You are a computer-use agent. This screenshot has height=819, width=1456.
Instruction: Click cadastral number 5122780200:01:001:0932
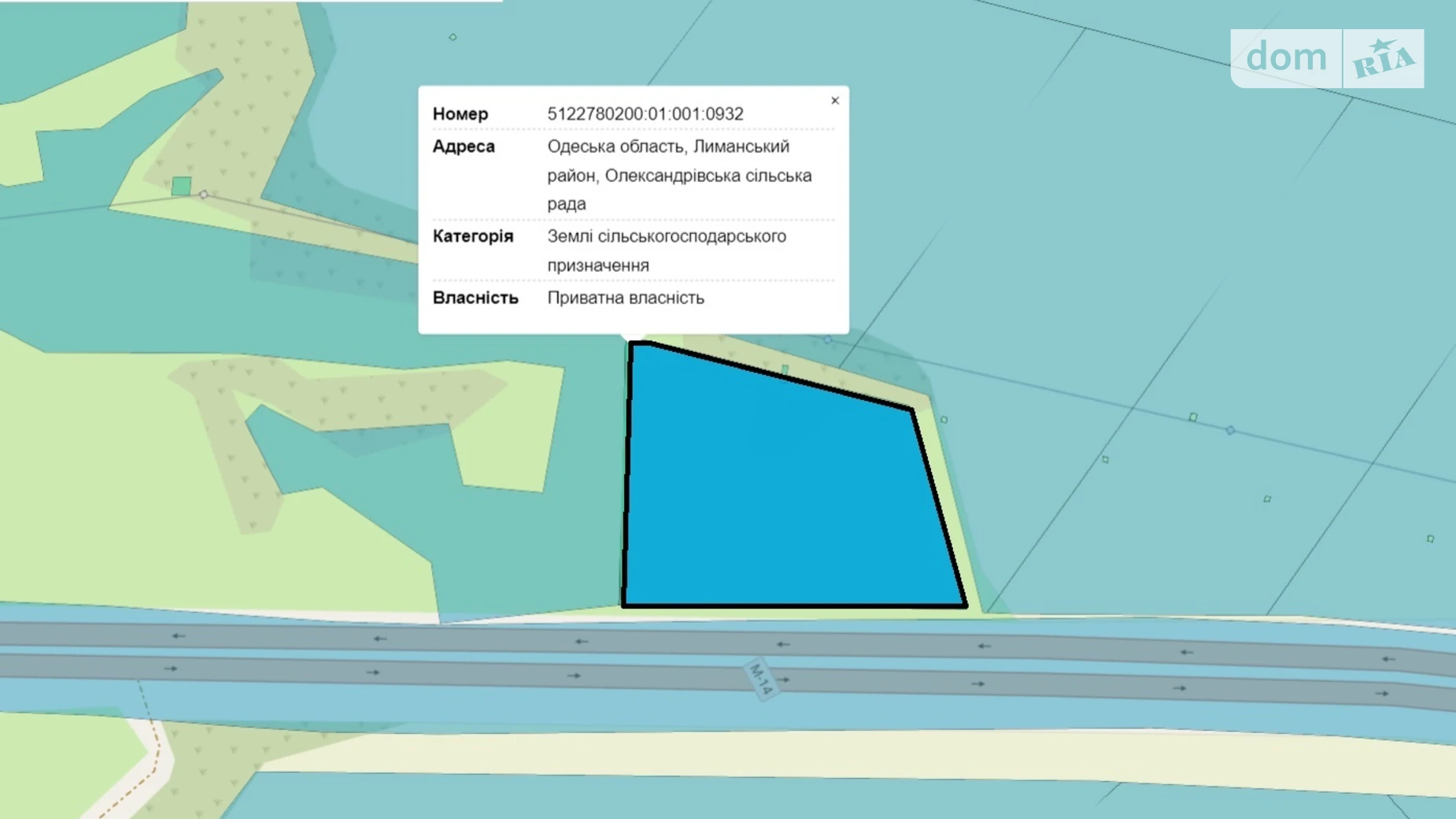645,114
